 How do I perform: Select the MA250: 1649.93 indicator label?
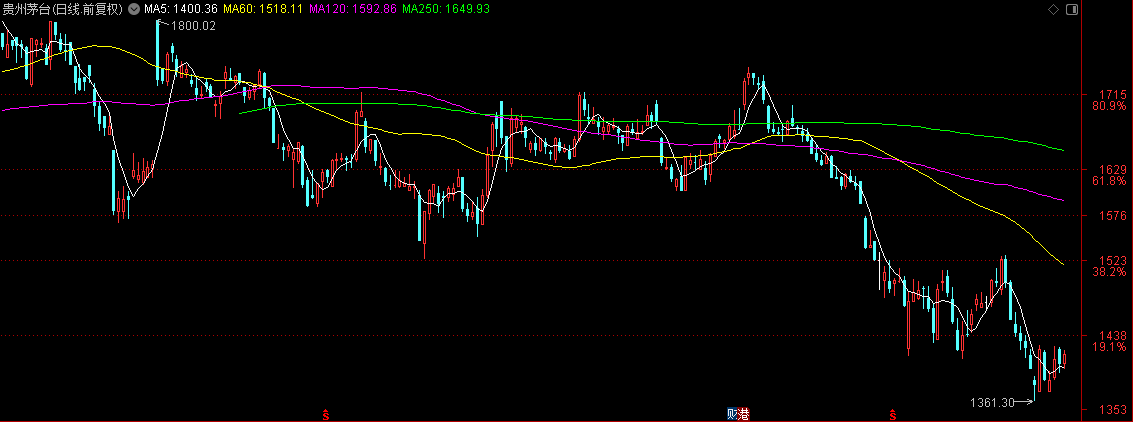tap(446, 9)
